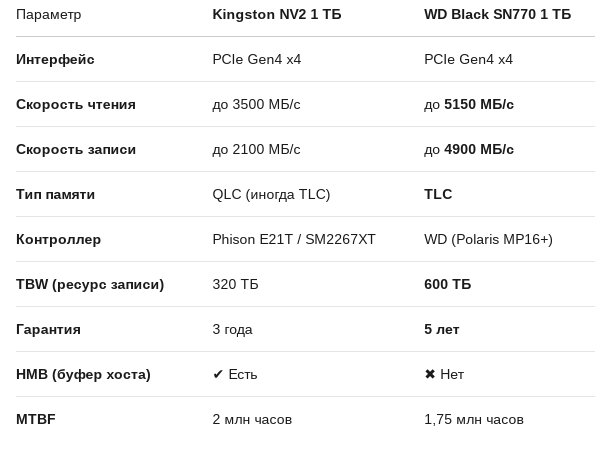
Task: Select the "Параметр" header cell
Action: (x=49, y=14)
